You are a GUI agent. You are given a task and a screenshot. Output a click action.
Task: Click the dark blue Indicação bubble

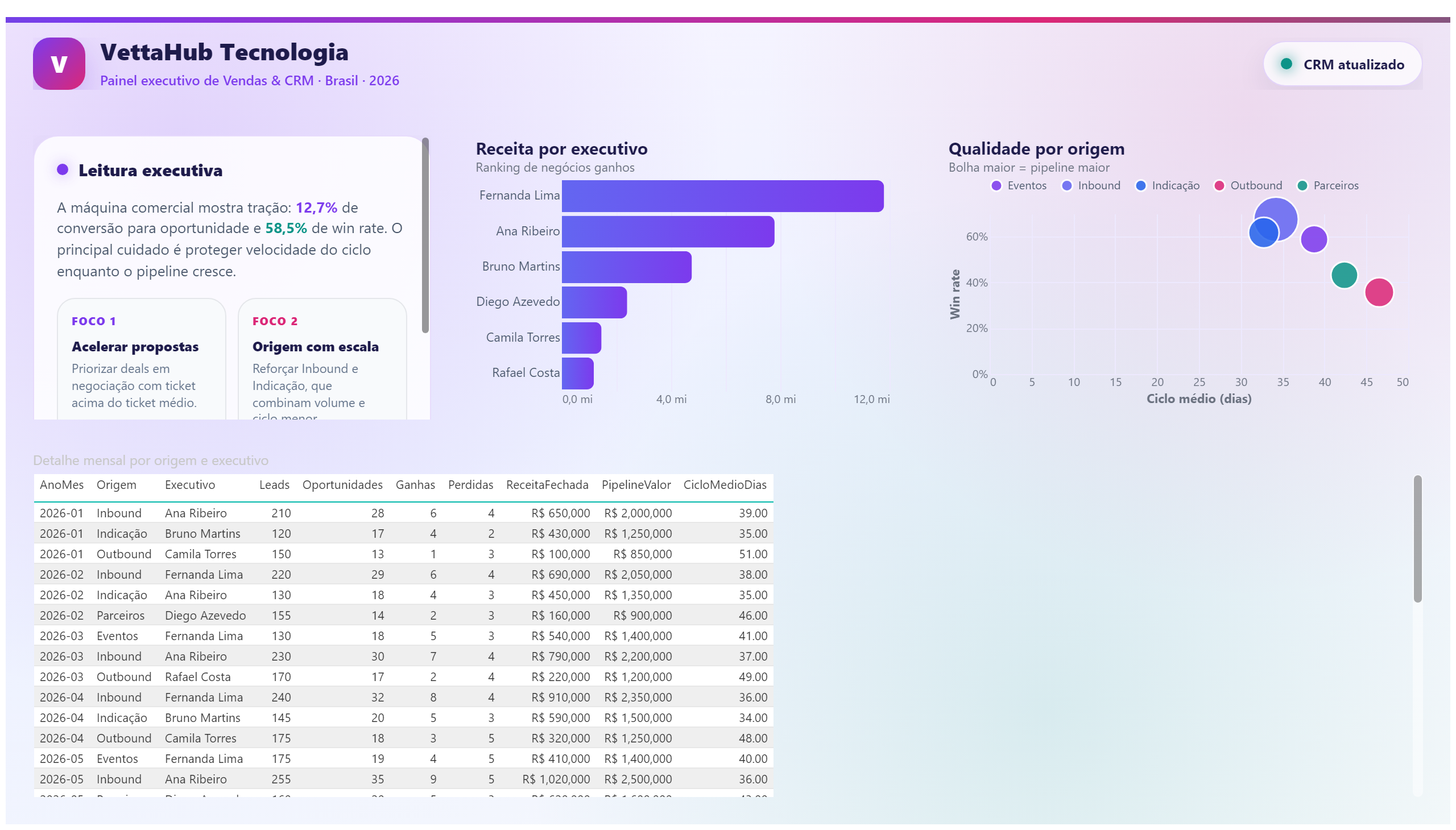[x=1263, y=233]
